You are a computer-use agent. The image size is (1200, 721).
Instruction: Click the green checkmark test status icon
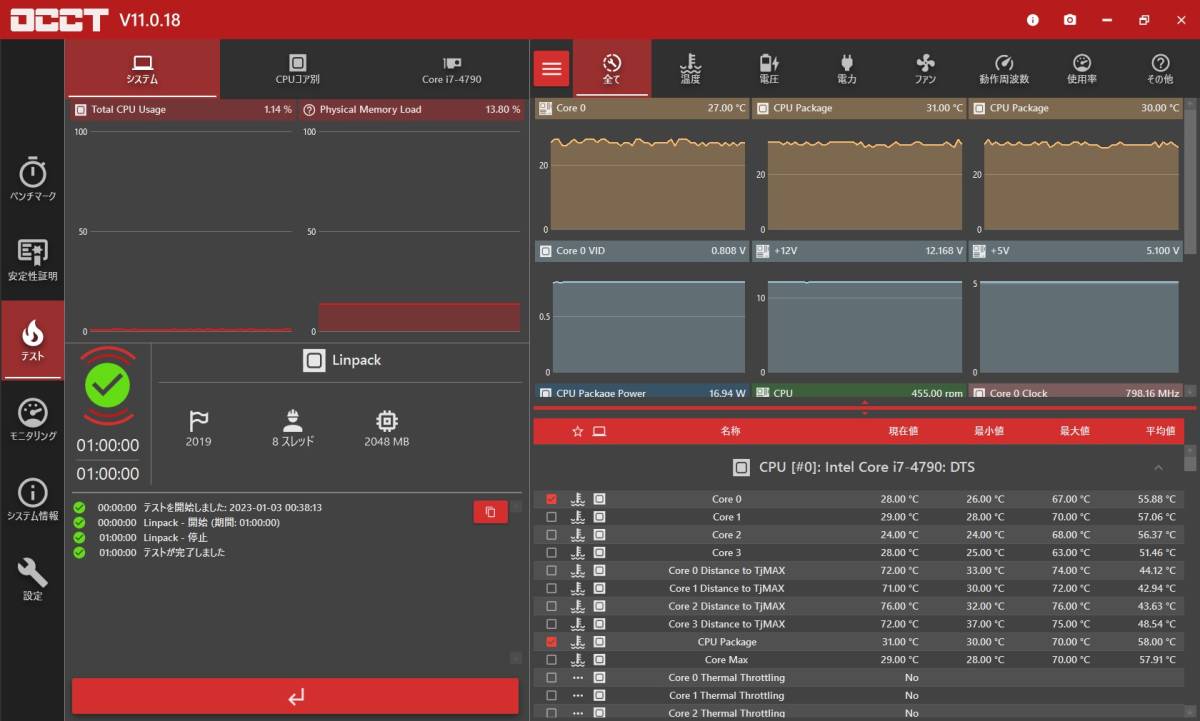pyautogui.click(x=108, y=385)
